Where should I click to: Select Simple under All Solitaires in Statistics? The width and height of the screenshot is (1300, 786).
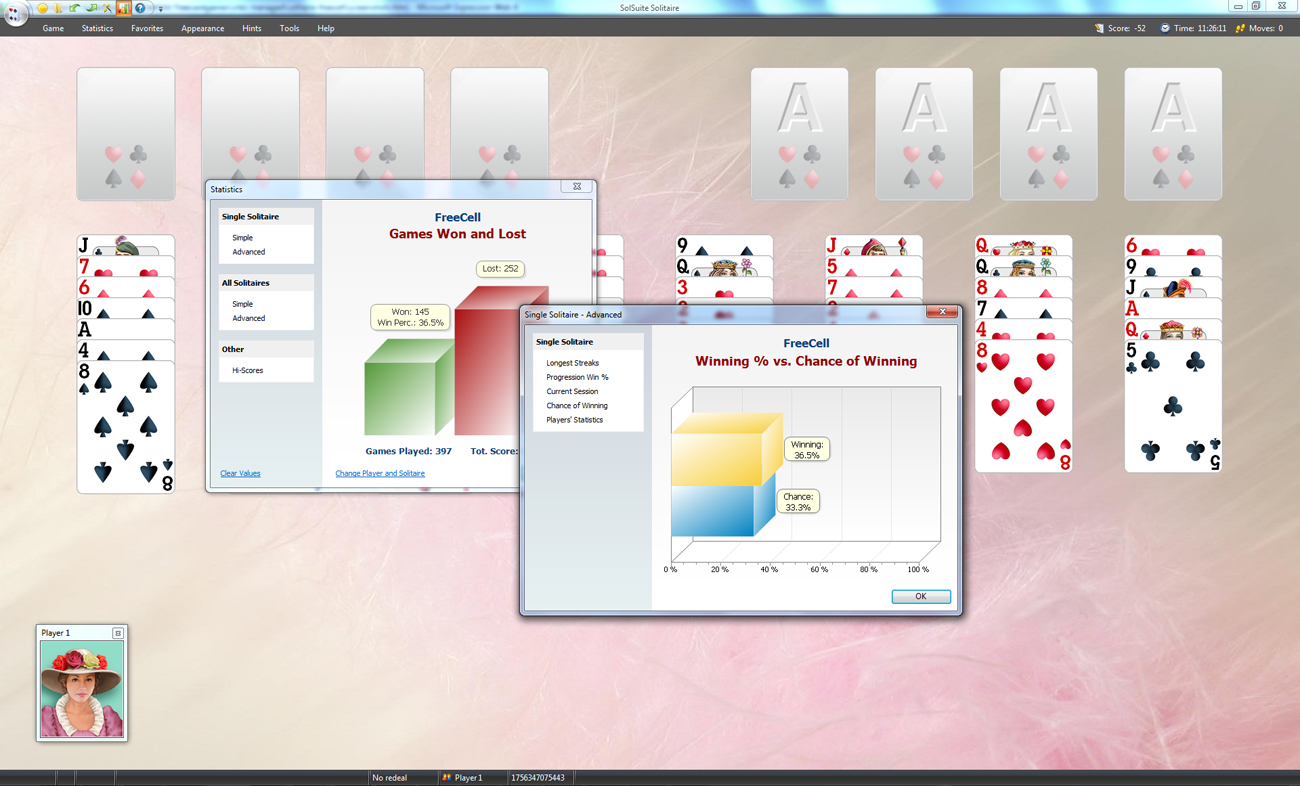[x=242, y=304]
